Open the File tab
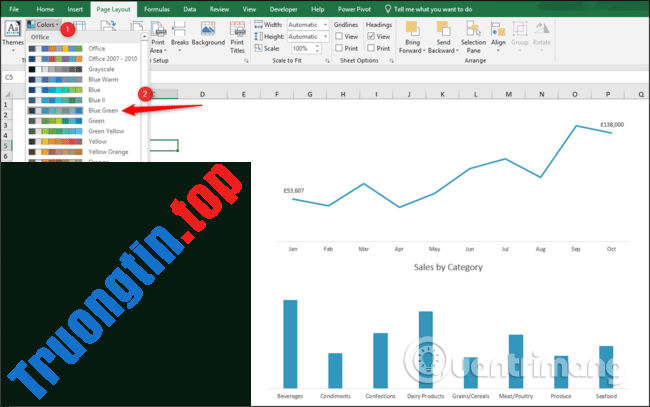 (x=14, y=9)
